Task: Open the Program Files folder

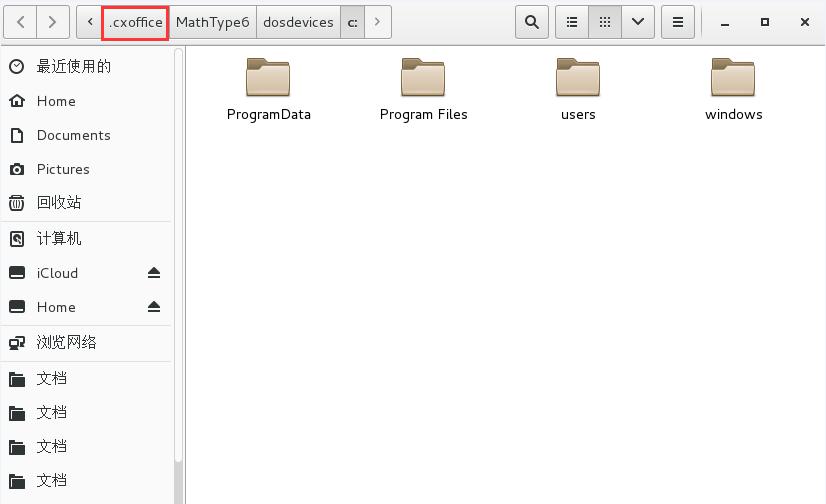Action: tap(423, 89)
